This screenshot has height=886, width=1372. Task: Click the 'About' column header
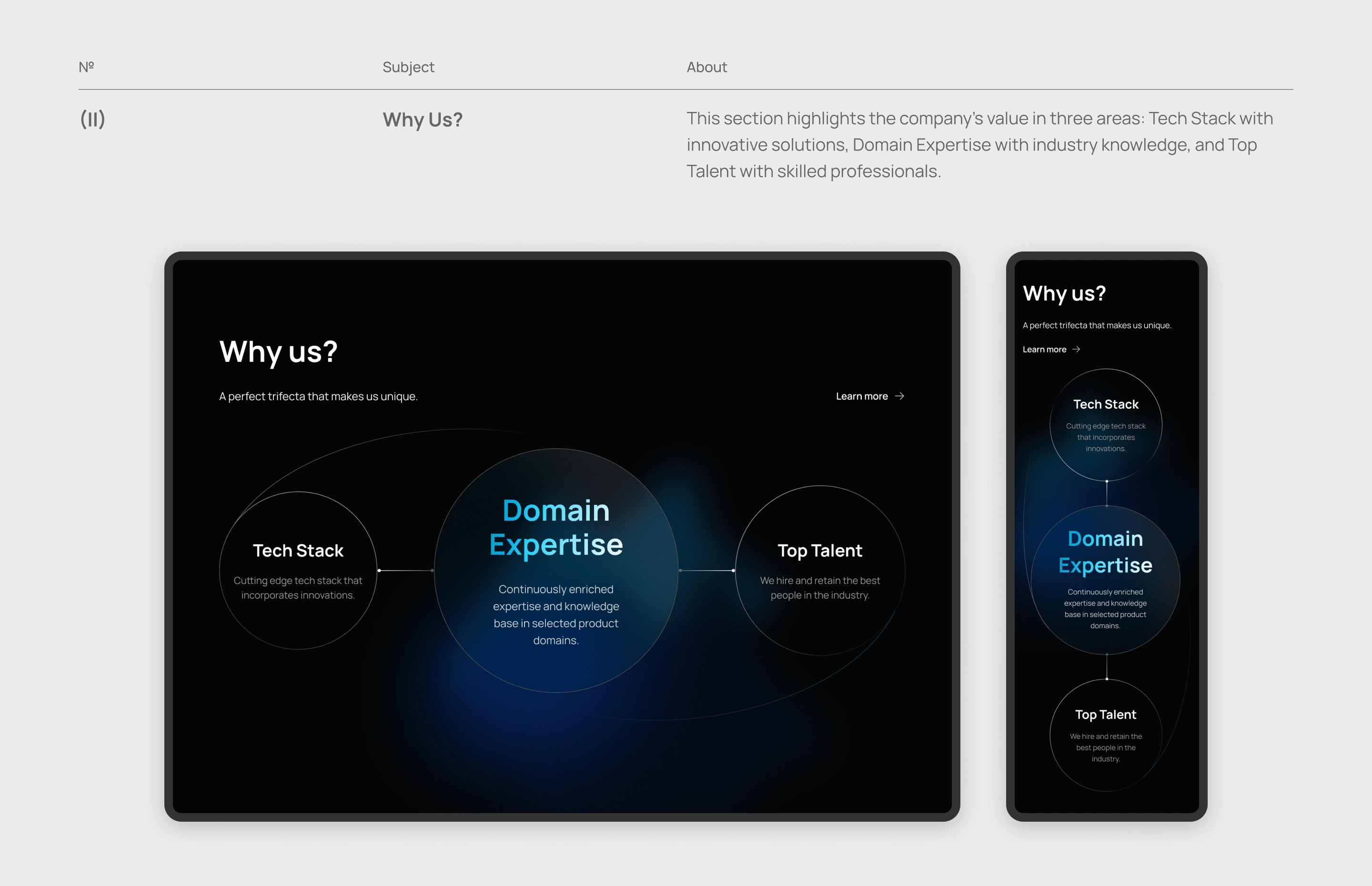coord(706,67)
